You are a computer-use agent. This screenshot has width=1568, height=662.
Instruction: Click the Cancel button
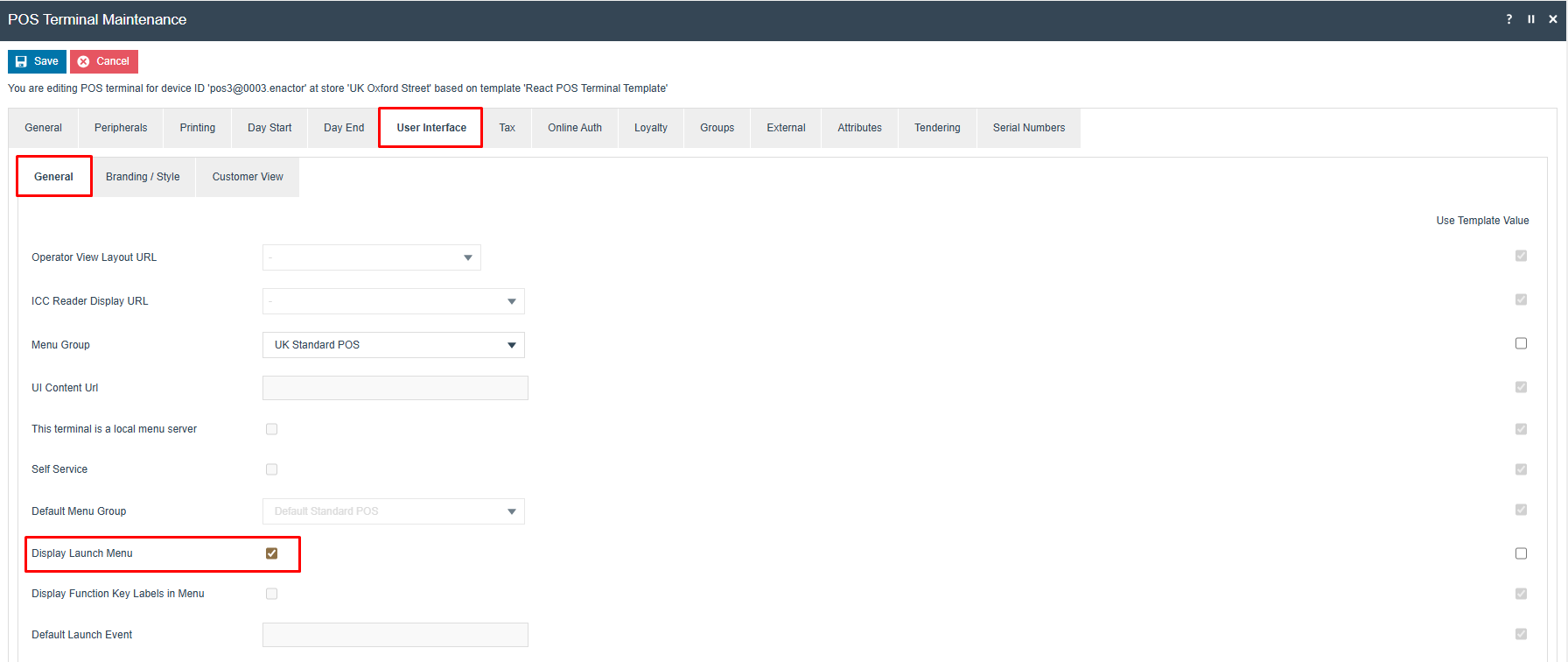point(104,61)
